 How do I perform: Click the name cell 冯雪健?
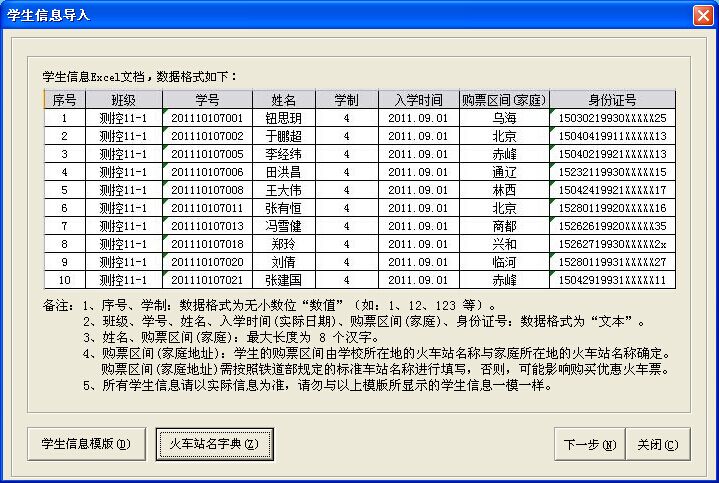pos(283,226)
